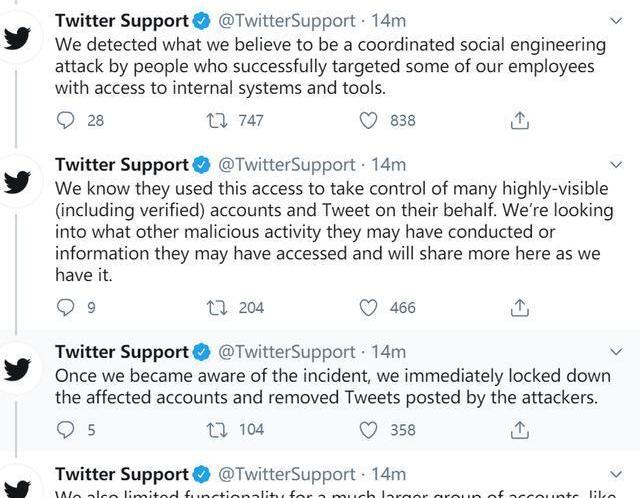Open options chevron on the third tweet
The height and width of the screenshot is (498, 640).
click(616, 351)
